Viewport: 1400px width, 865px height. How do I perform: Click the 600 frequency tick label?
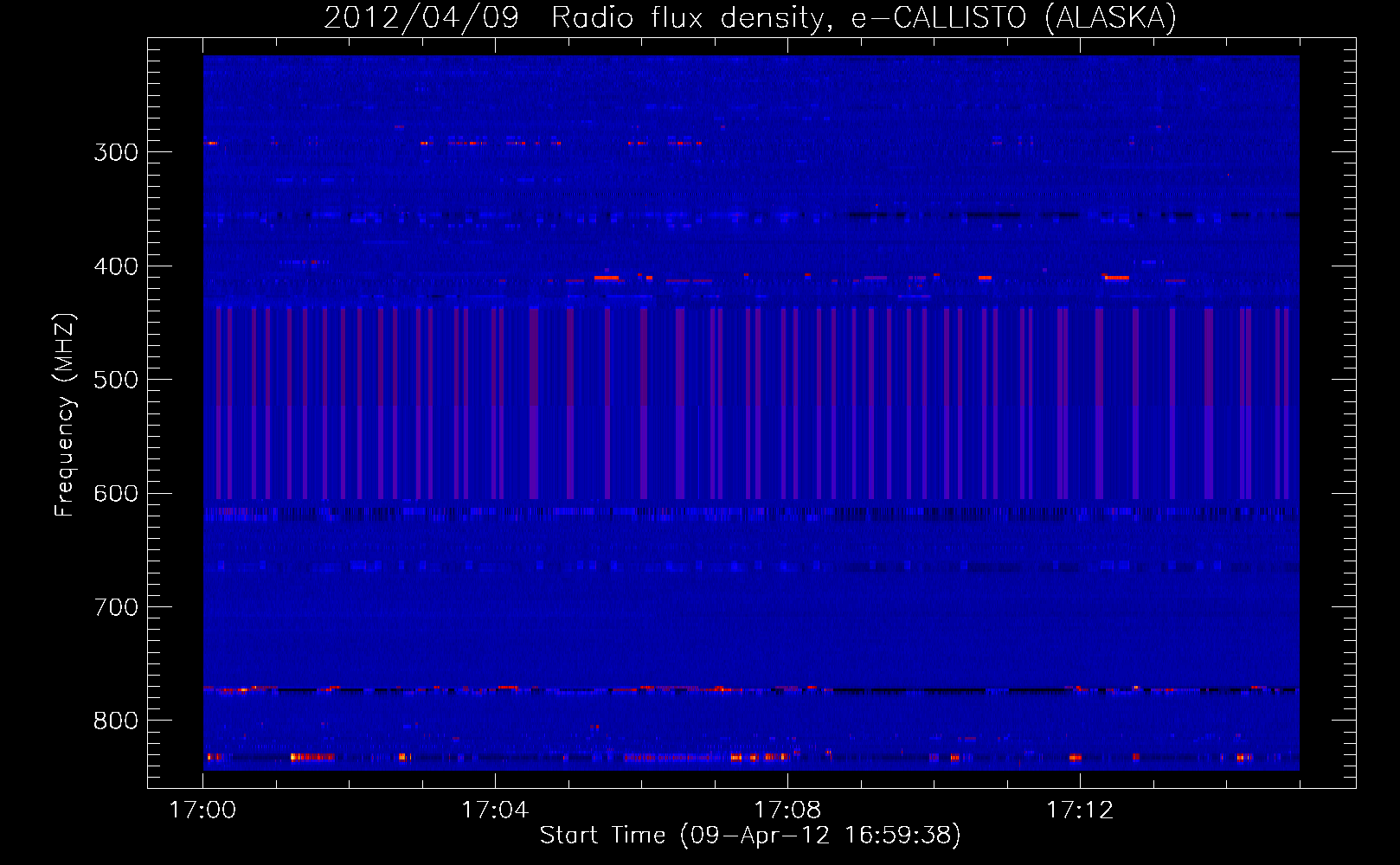pos(116,494)
